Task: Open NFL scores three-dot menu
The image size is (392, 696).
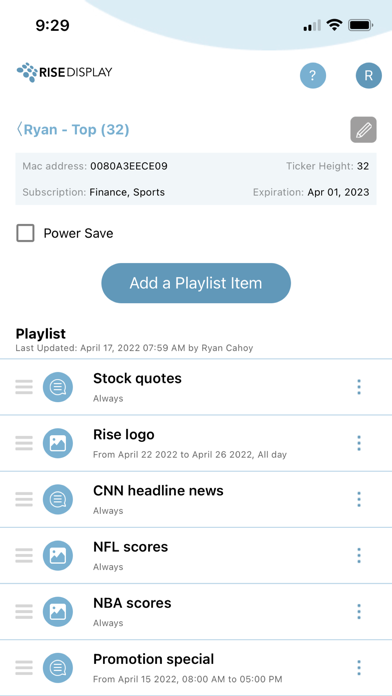Action: pyautogui.click(x=359, y=555)
